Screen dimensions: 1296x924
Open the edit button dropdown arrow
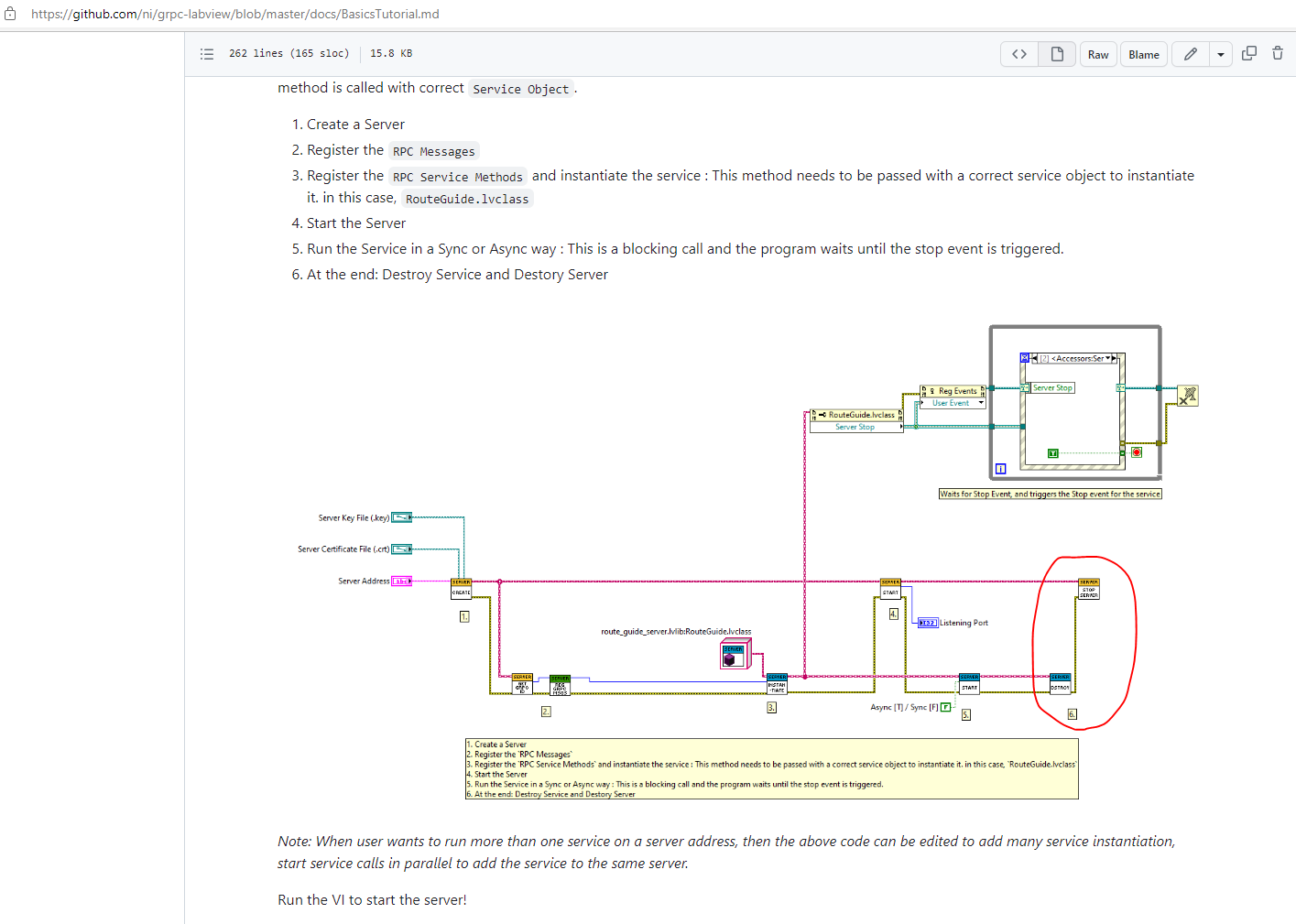(x=1220, y=54)
